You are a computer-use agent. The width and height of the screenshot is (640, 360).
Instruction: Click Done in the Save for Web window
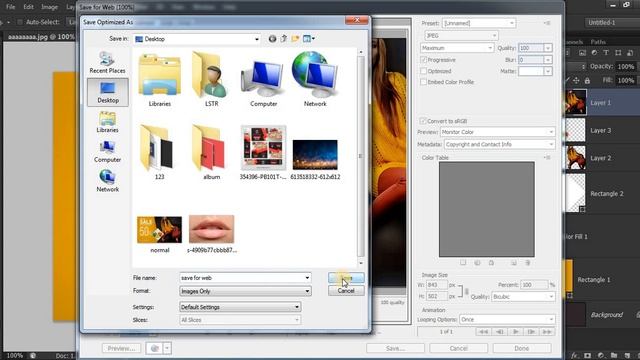pos(522,348)
